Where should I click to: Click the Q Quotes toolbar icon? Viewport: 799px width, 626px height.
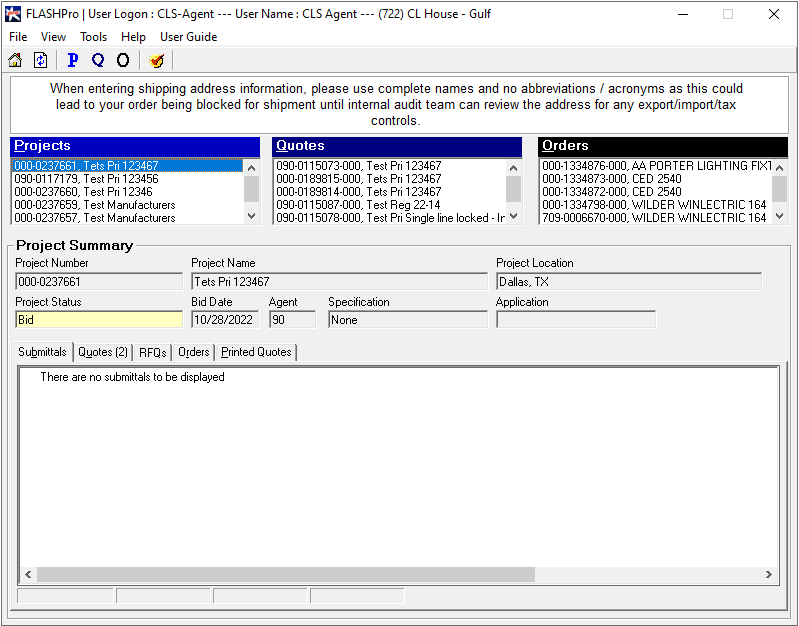pos(98,60)
